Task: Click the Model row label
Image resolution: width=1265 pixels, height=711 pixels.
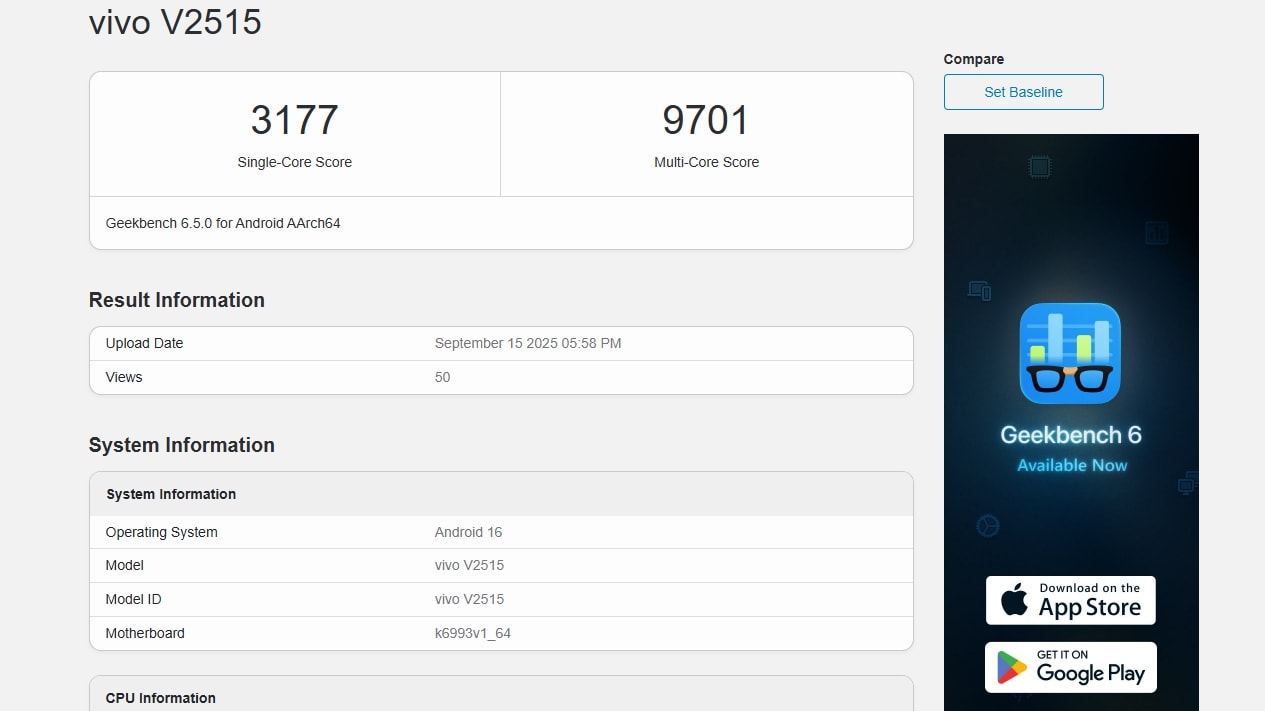Action: [x=125, y=565]
